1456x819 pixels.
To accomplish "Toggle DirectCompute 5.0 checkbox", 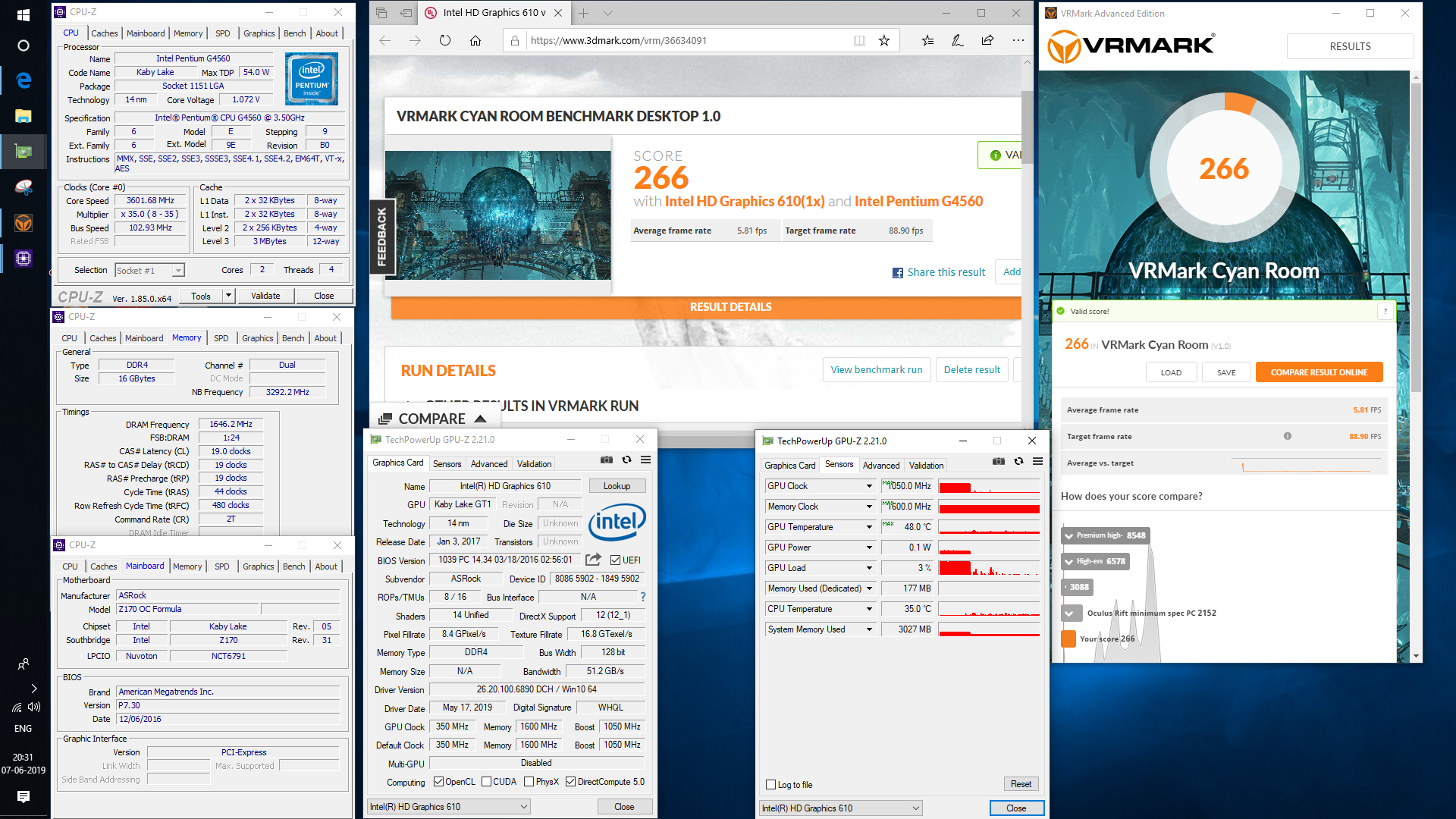I will pyautogui.click(x=571, y=782).
